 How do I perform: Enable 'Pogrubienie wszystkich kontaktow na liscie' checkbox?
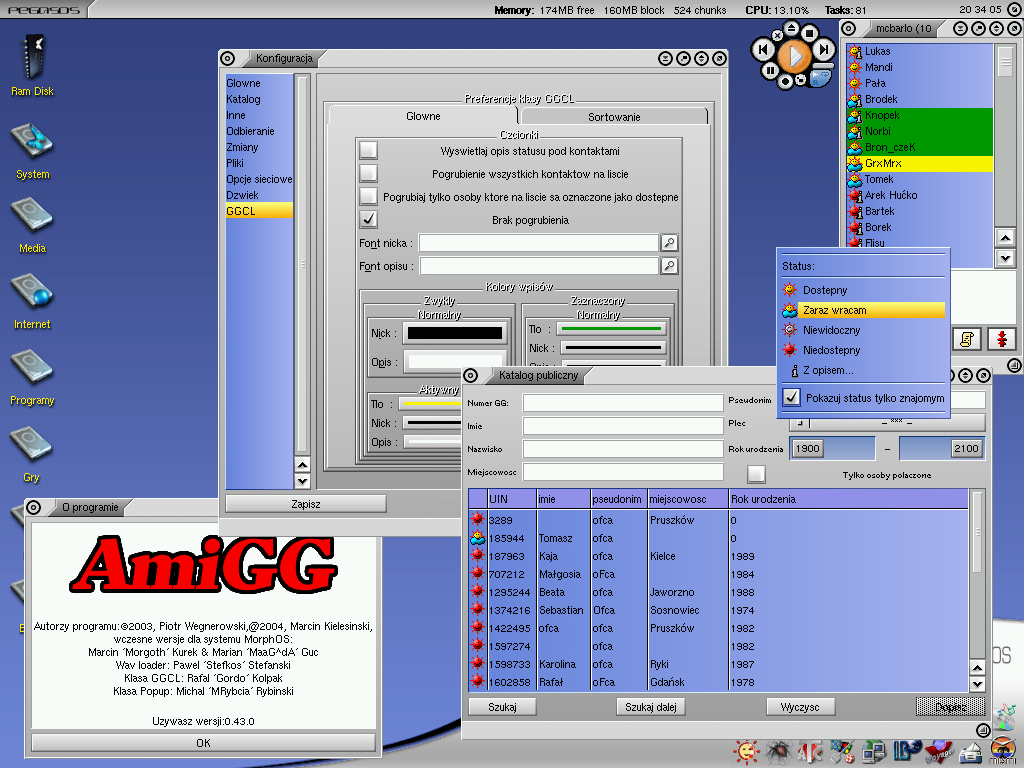point(368,173)
